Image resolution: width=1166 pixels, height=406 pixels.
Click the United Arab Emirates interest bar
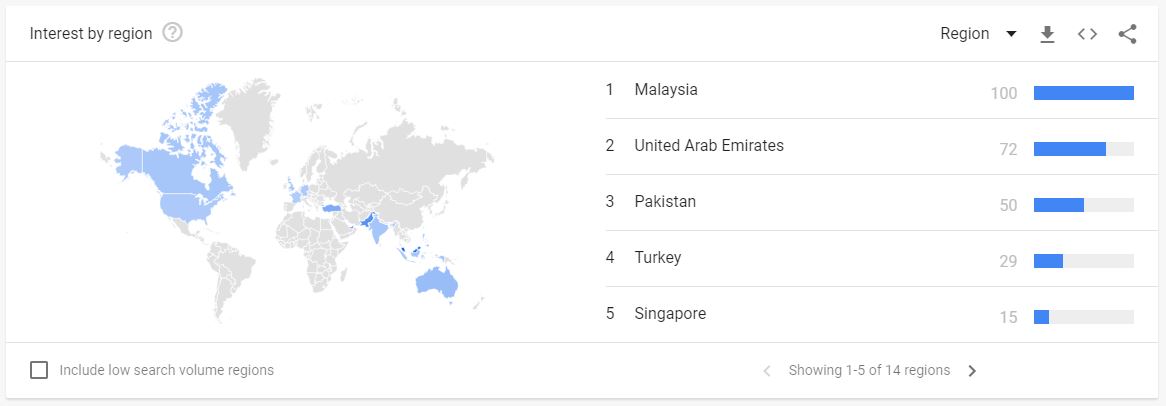tap(1070, 149)
